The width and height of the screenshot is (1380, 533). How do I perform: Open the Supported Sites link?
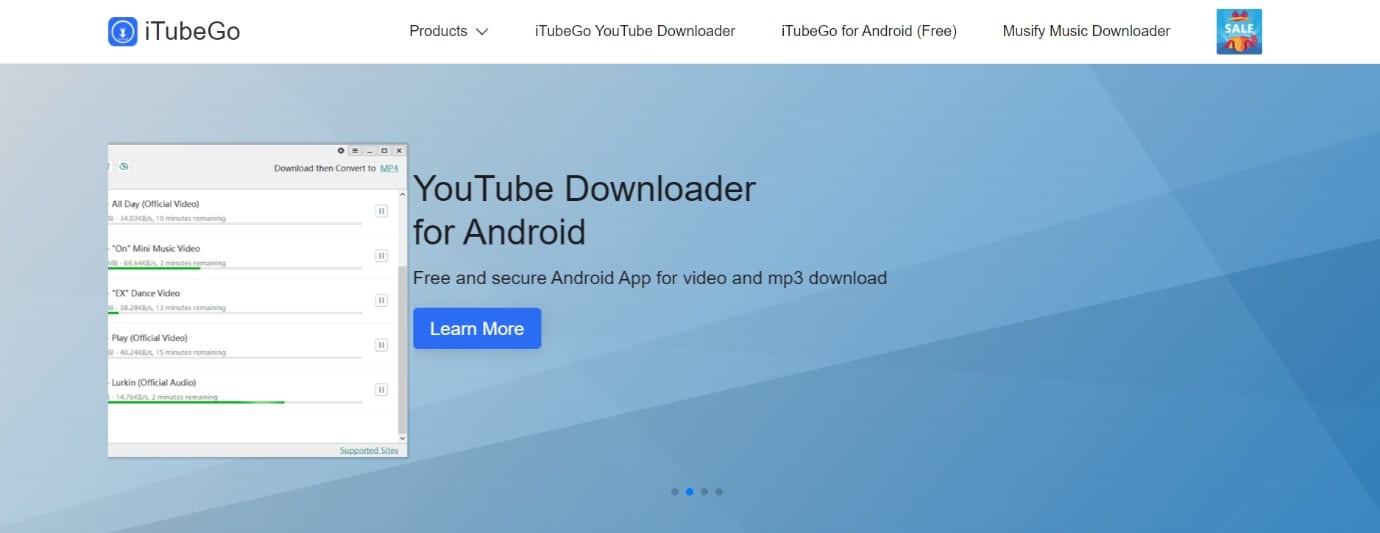point(369,450)
